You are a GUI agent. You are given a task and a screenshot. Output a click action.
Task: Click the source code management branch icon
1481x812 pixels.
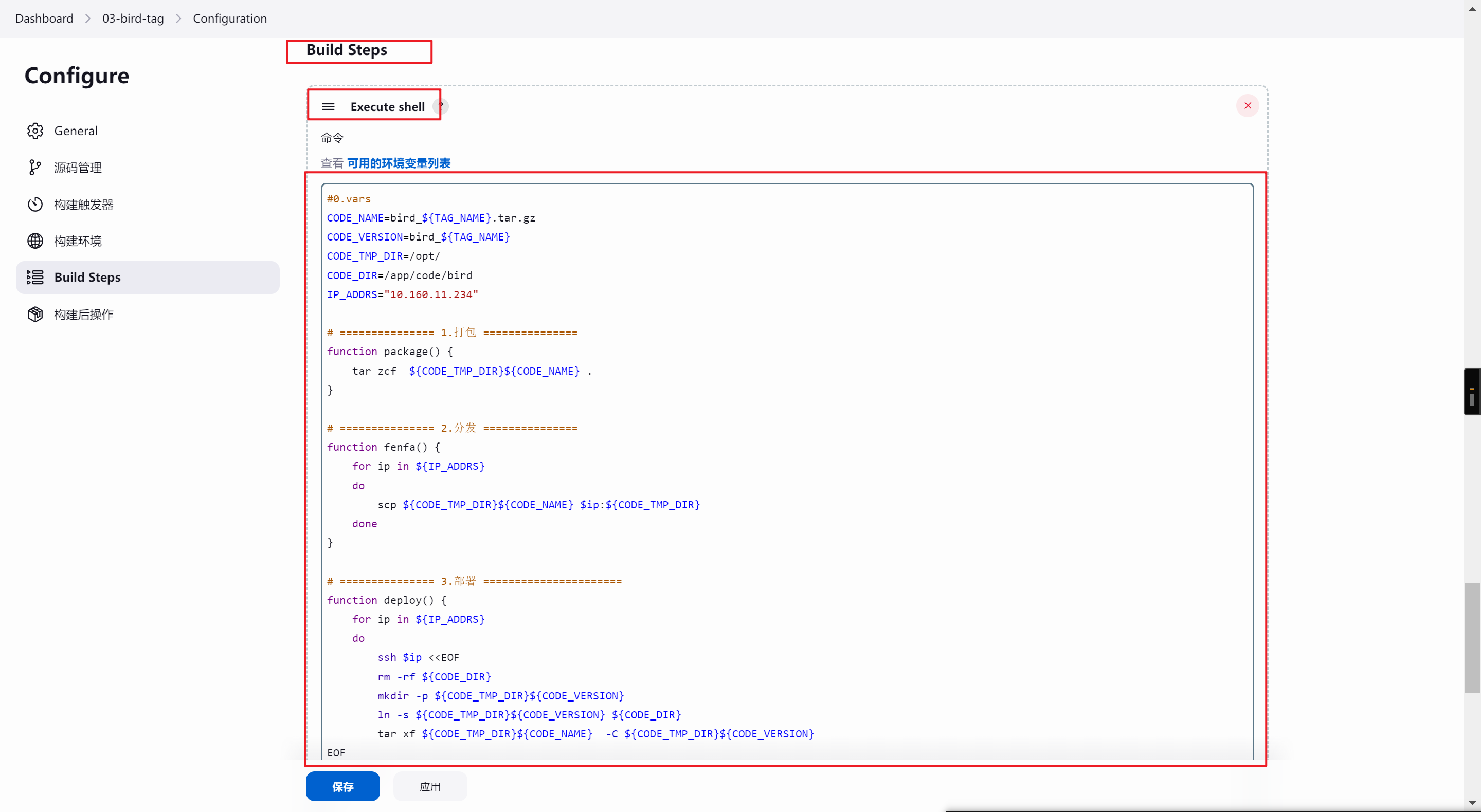pyautogui.click(x=35, y=167)
